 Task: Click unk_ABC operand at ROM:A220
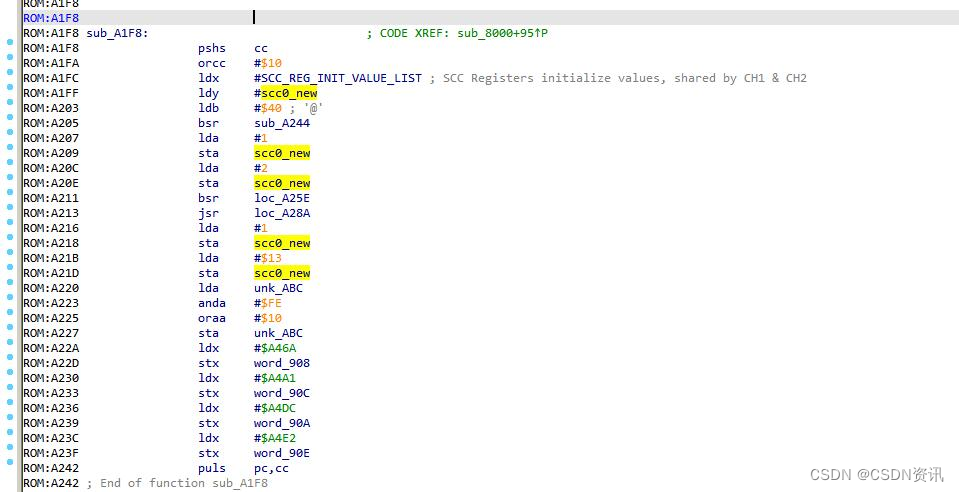click(278, 288)
